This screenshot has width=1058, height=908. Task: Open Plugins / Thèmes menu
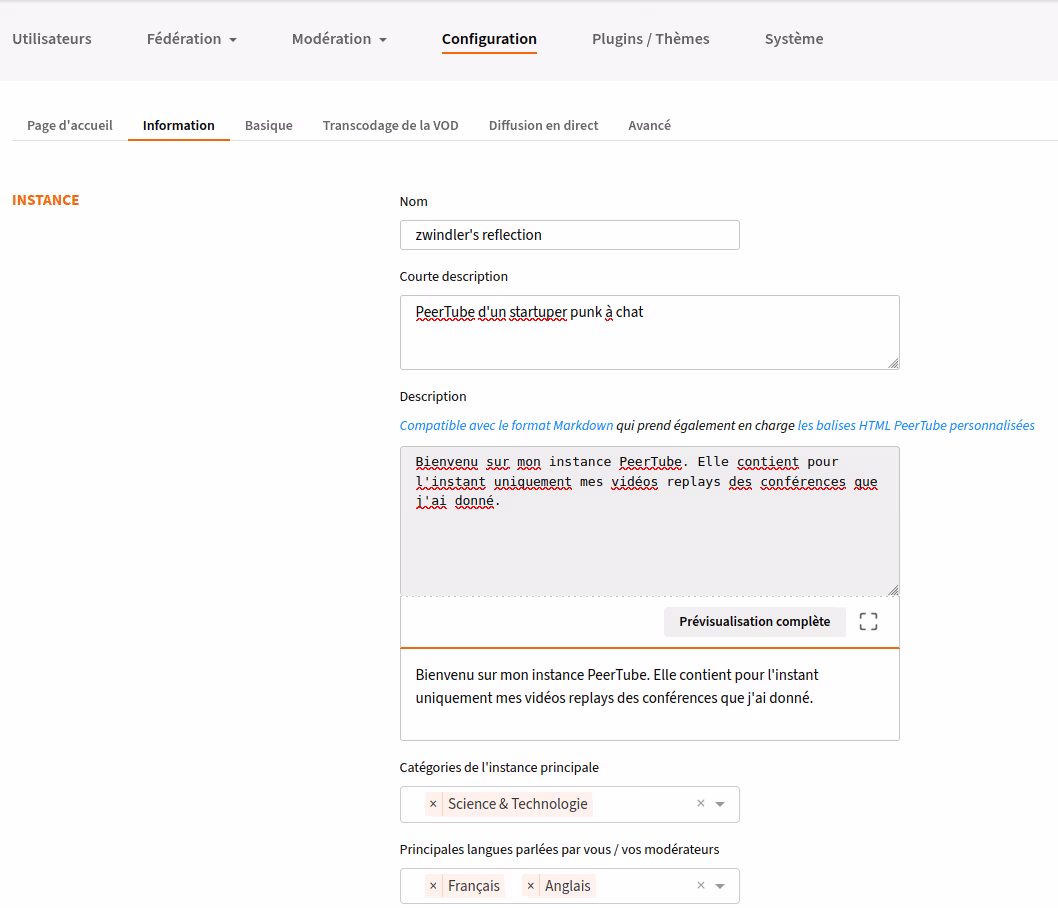pos(650,39)
